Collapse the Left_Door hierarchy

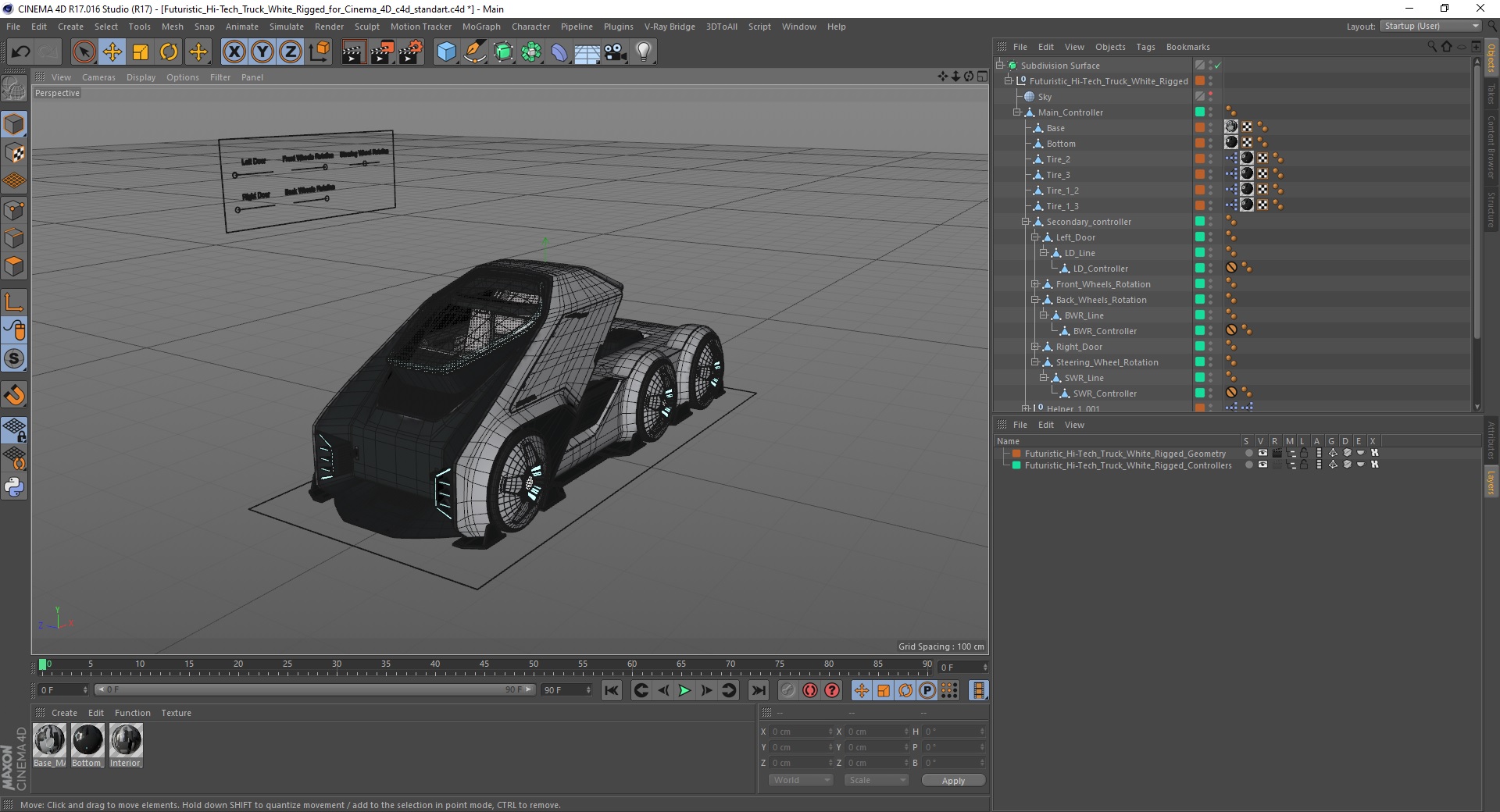(1034, 237)
